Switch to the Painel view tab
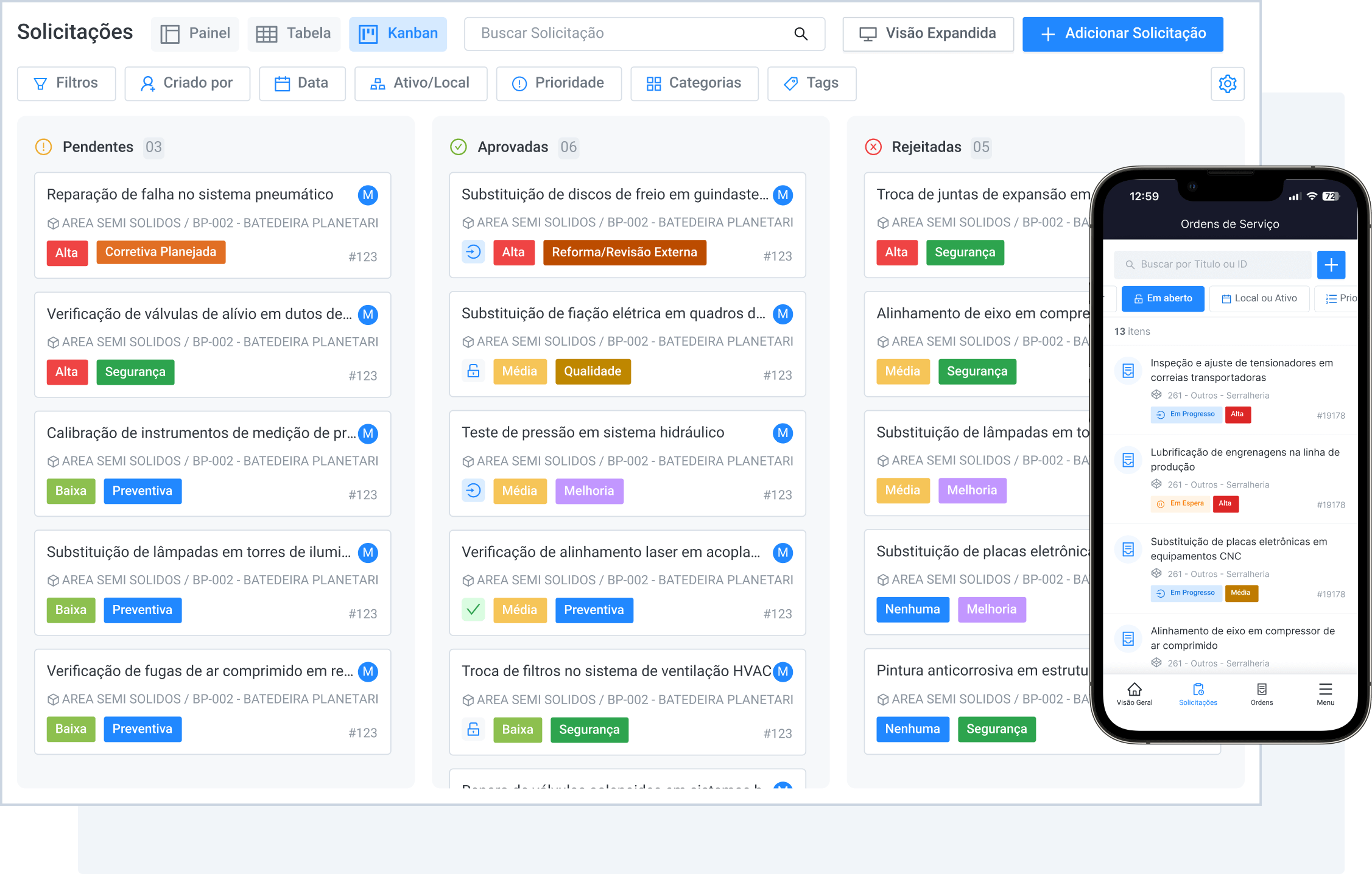This screenshot has width=1372, height=874. [x=195, y=34]
